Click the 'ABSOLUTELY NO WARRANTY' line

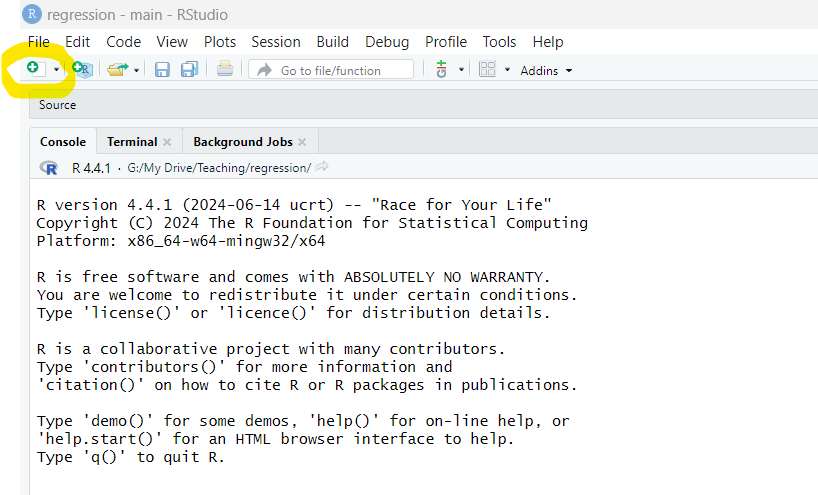click(293, 277)
